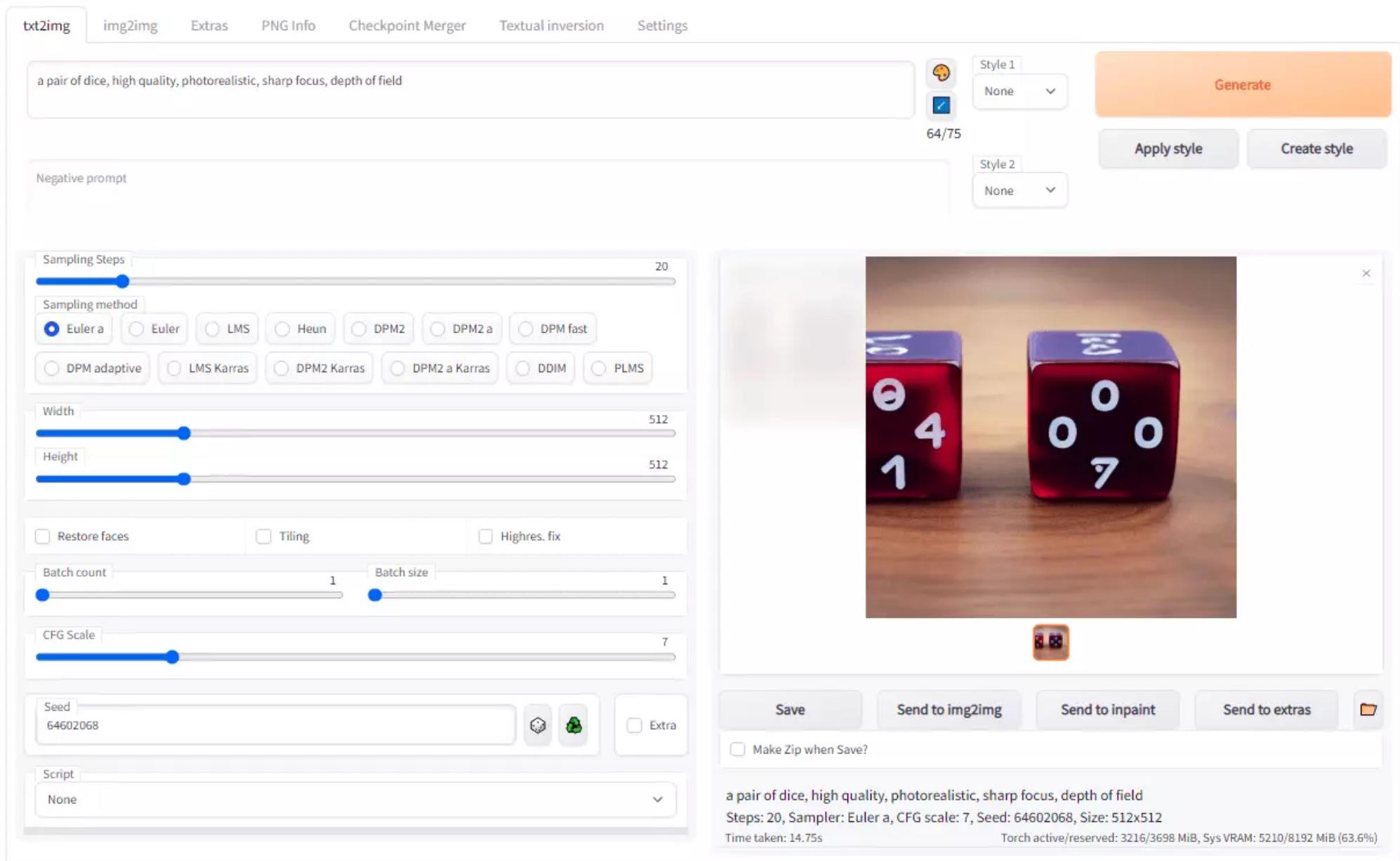Choose the DPM adaptive sampler
The width and height of the screenshot is (1400, 861).
tap(93, 368)
